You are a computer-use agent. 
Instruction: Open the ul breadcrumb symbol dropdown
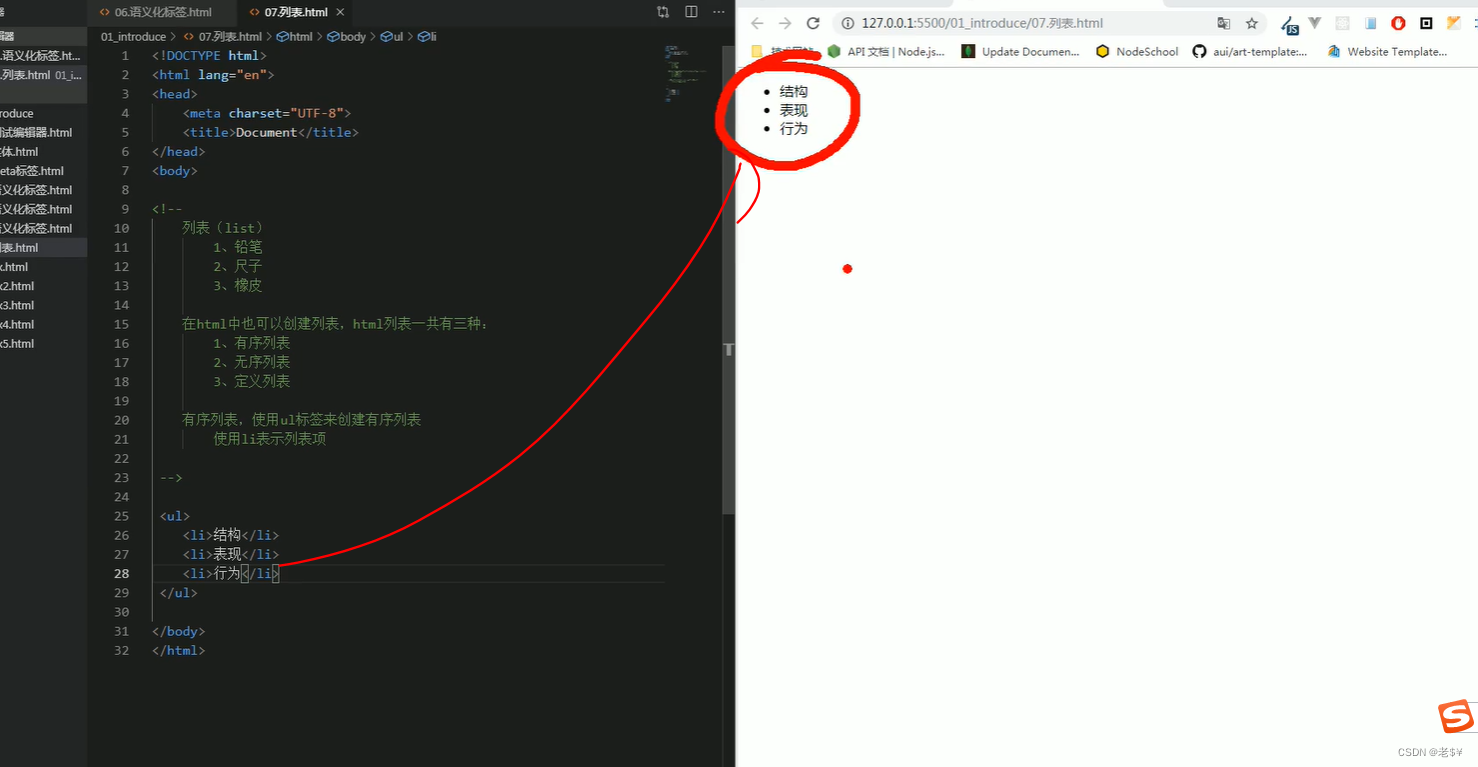point(391,37)
